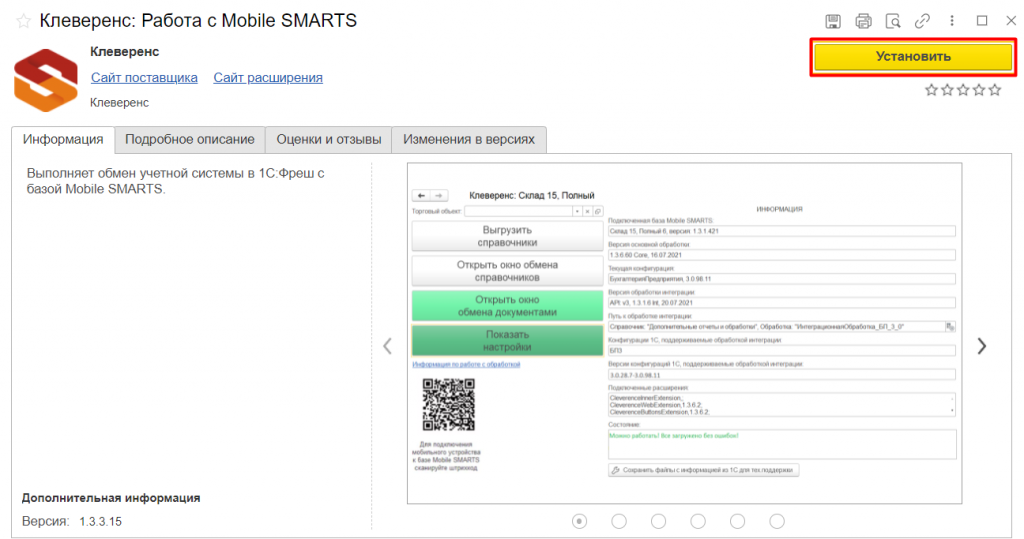1024x539 pixels.
Task: Open Сайт поставщика link
Action: point(144,78)
